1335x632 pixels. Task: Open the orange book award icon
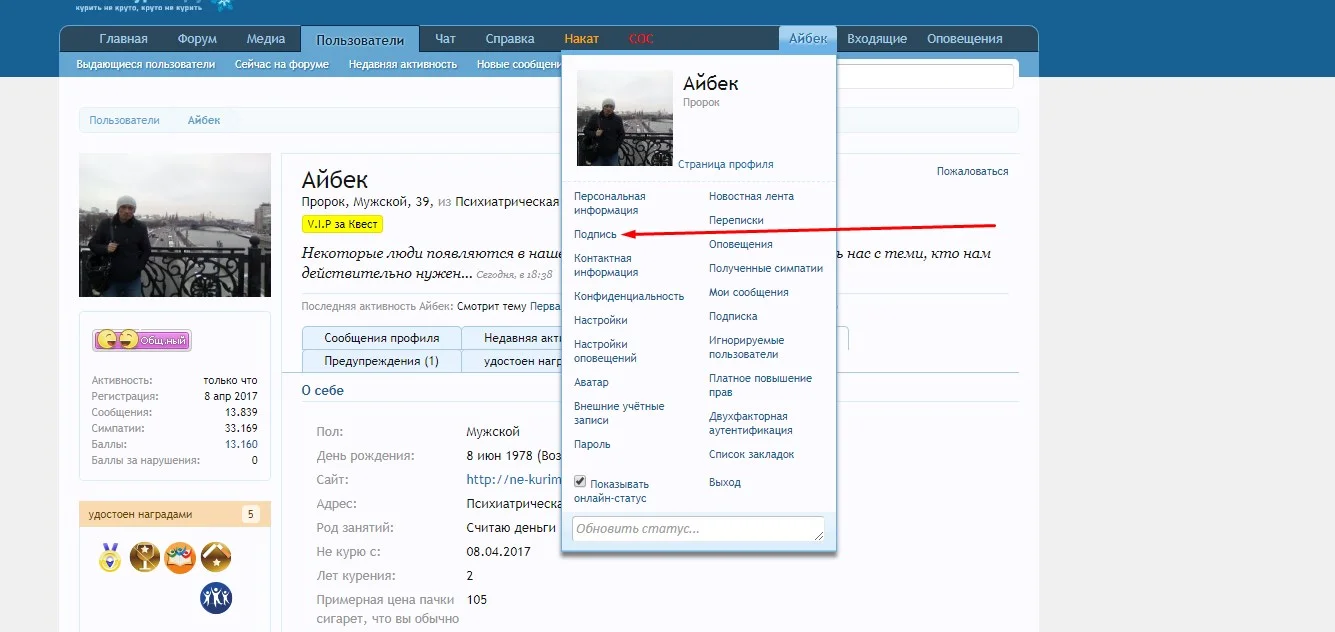tap(180, 558)
